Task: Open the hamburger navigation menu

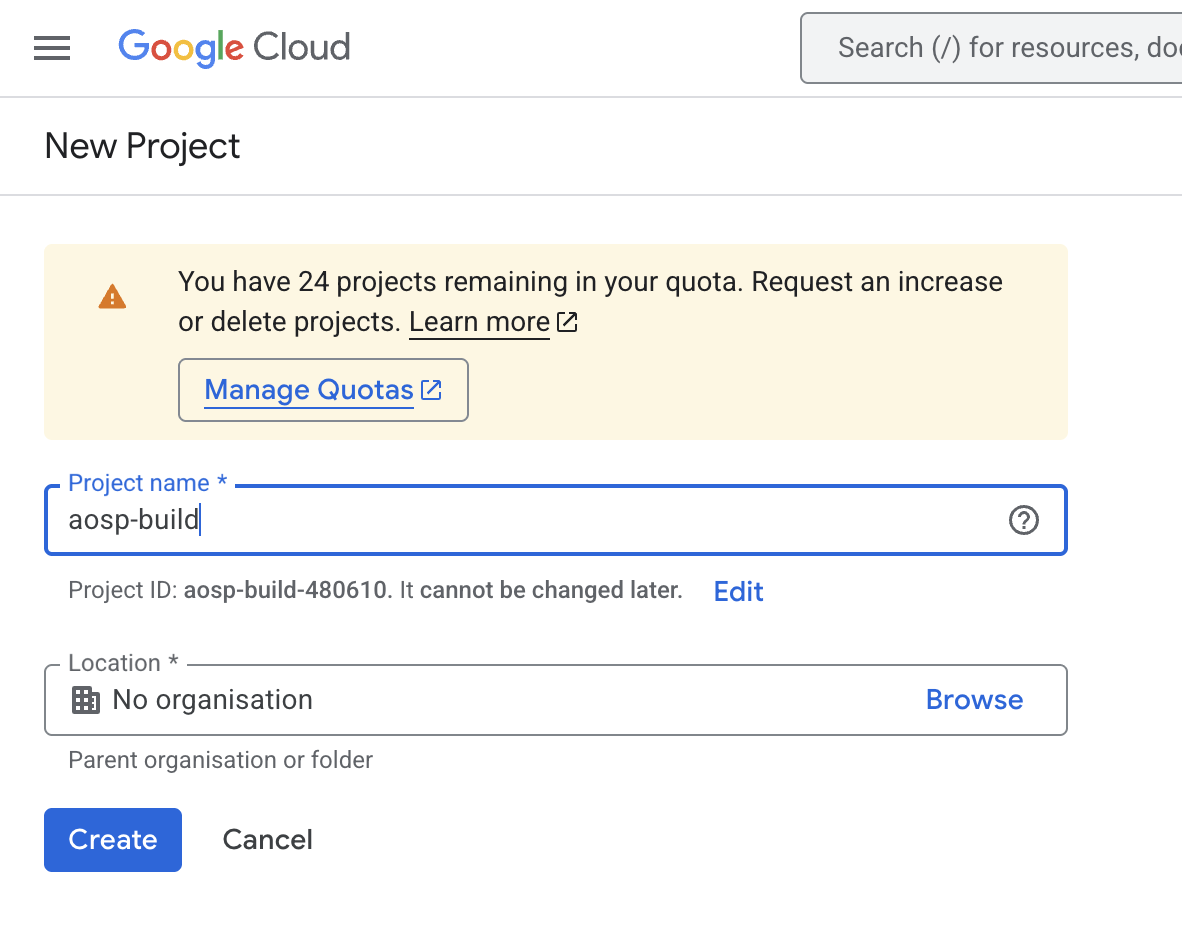Action: (x=52, y=48)
